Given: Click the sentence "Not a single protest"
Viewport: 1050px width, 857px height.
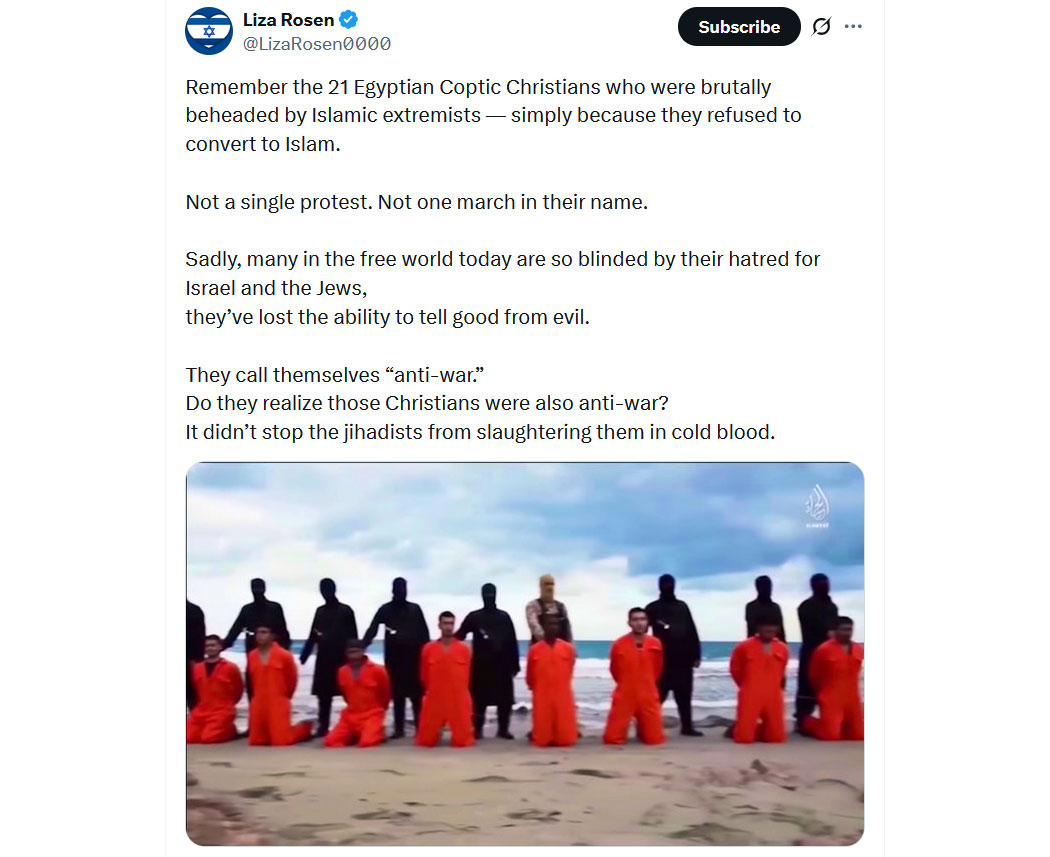Looking at the screenshot, I should click(x=279, y=202).
